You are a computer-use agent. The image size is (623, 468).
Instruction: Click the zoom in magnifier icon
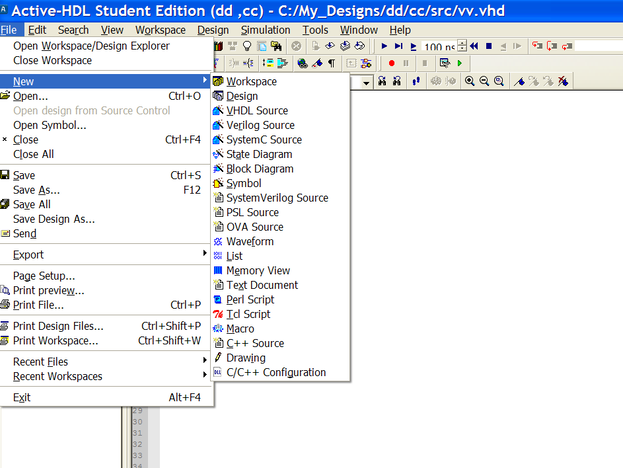pos(470,81)
